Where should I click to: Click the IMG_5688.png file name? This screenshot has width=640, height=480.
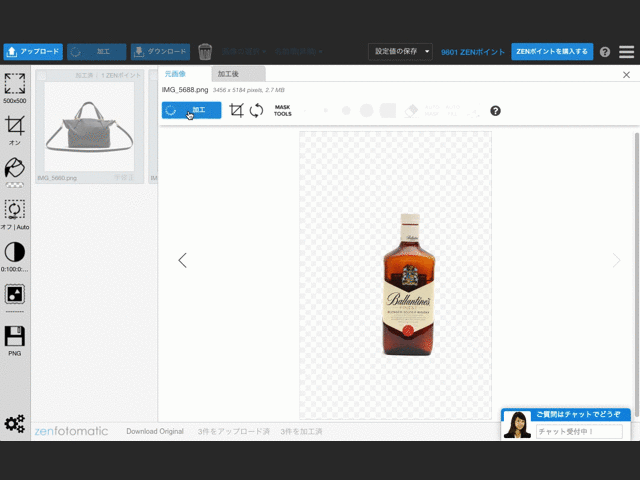pyautogui.click(x=185, y=90)
